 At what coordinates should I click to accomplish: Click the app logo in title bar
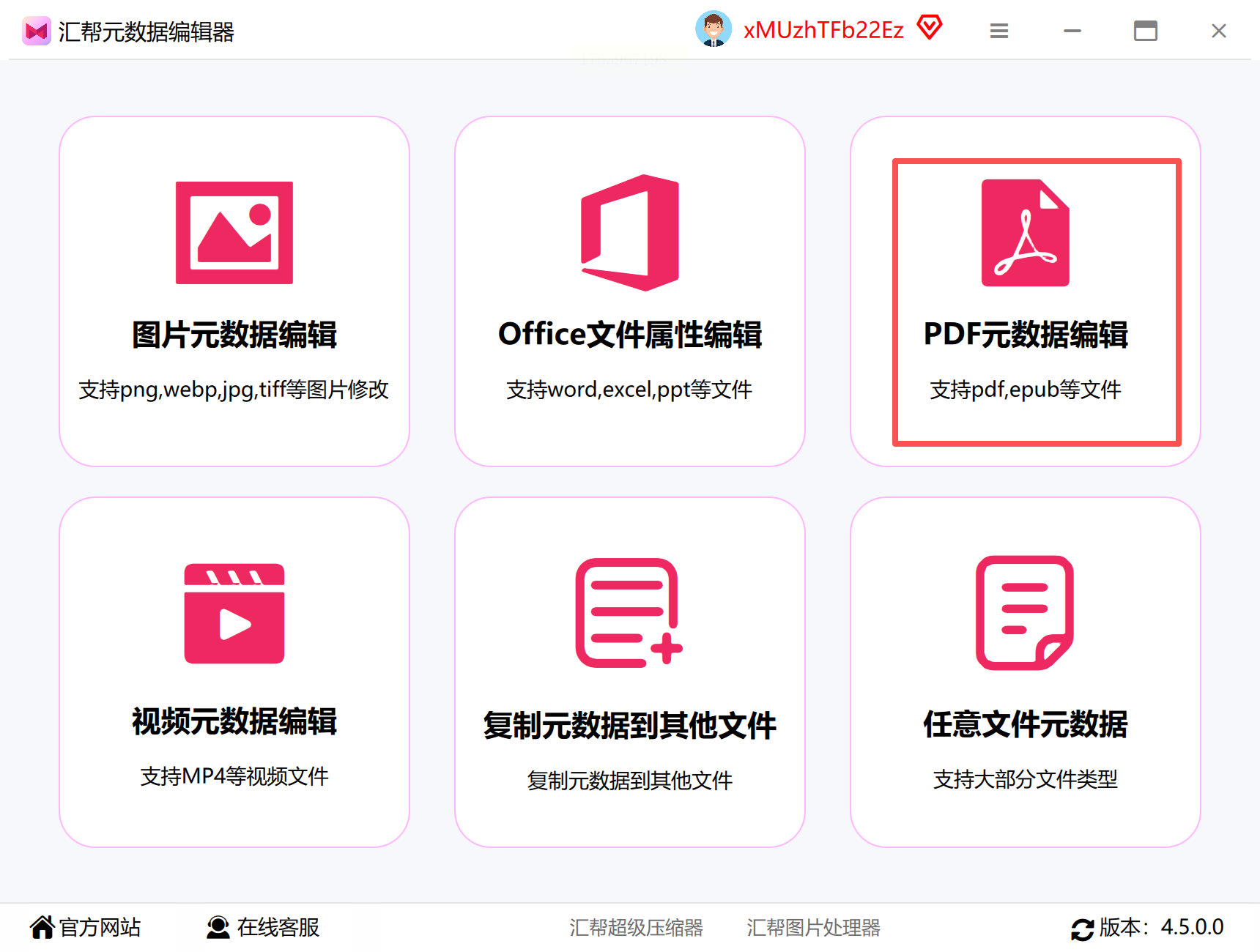(37, 31)
